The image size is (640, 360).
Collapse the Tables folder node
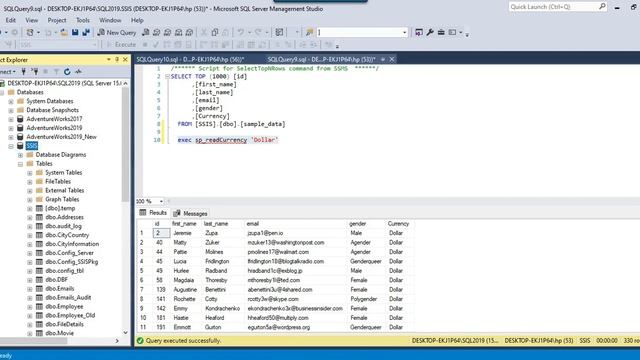coord(20,164)
